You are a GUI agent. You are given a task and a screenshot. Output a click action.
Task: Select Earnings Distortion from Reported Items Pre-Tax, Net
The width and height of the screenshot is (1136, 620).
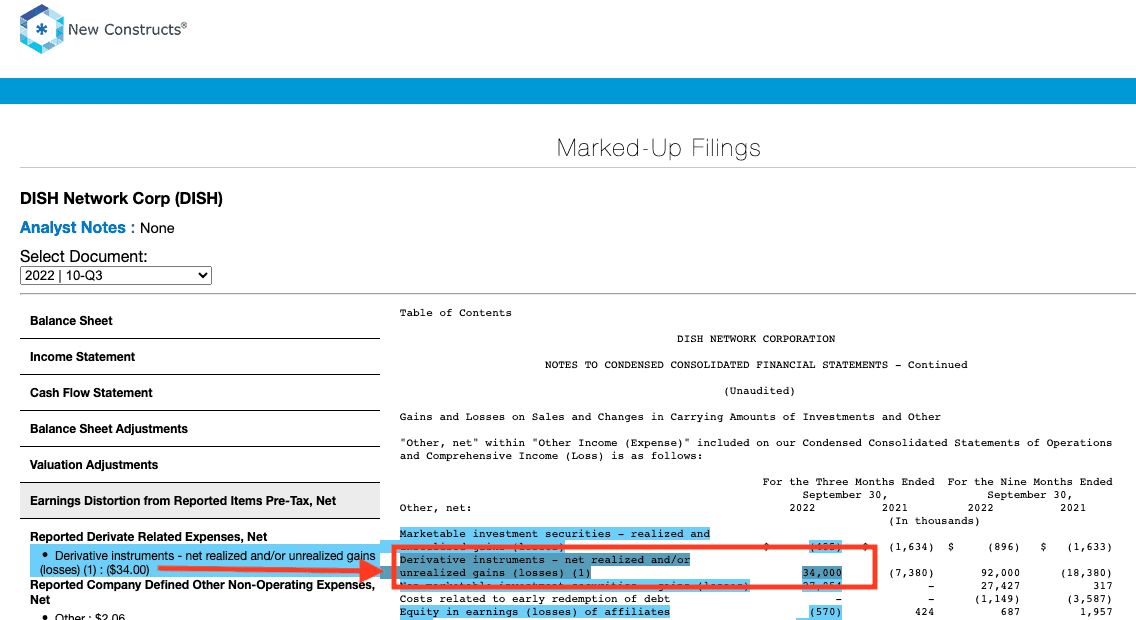(x=200, y=500)
